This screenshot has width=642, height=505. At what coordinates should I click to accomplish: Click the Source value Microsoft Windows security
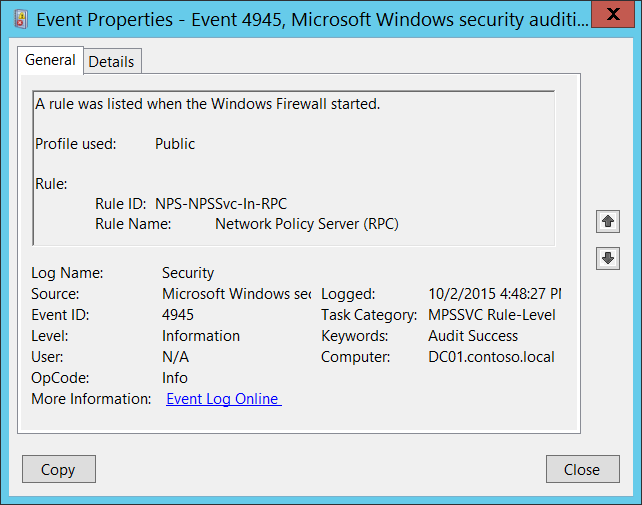(x=236, y=294)
